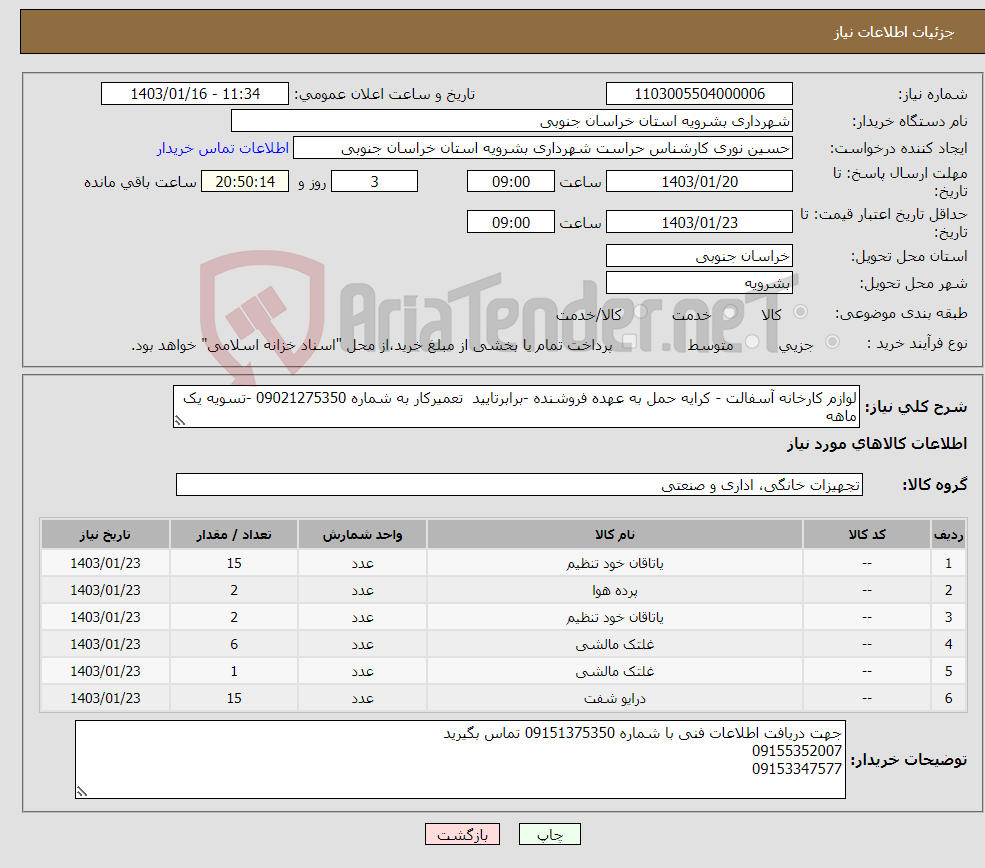The width and height of the screenshot is (985, 868).
Task: Click the description box resize handle
Action: pos(180,421)
